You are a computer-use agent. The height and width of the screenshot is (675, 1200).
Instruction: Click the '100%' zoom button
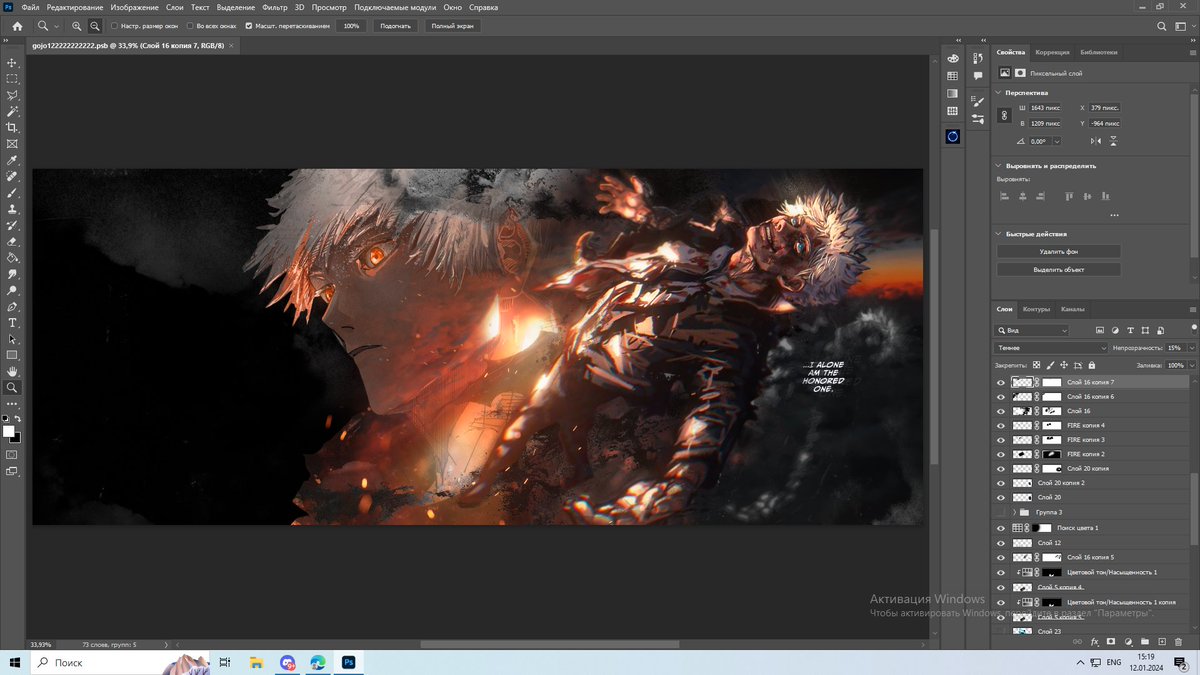(351, 26)
